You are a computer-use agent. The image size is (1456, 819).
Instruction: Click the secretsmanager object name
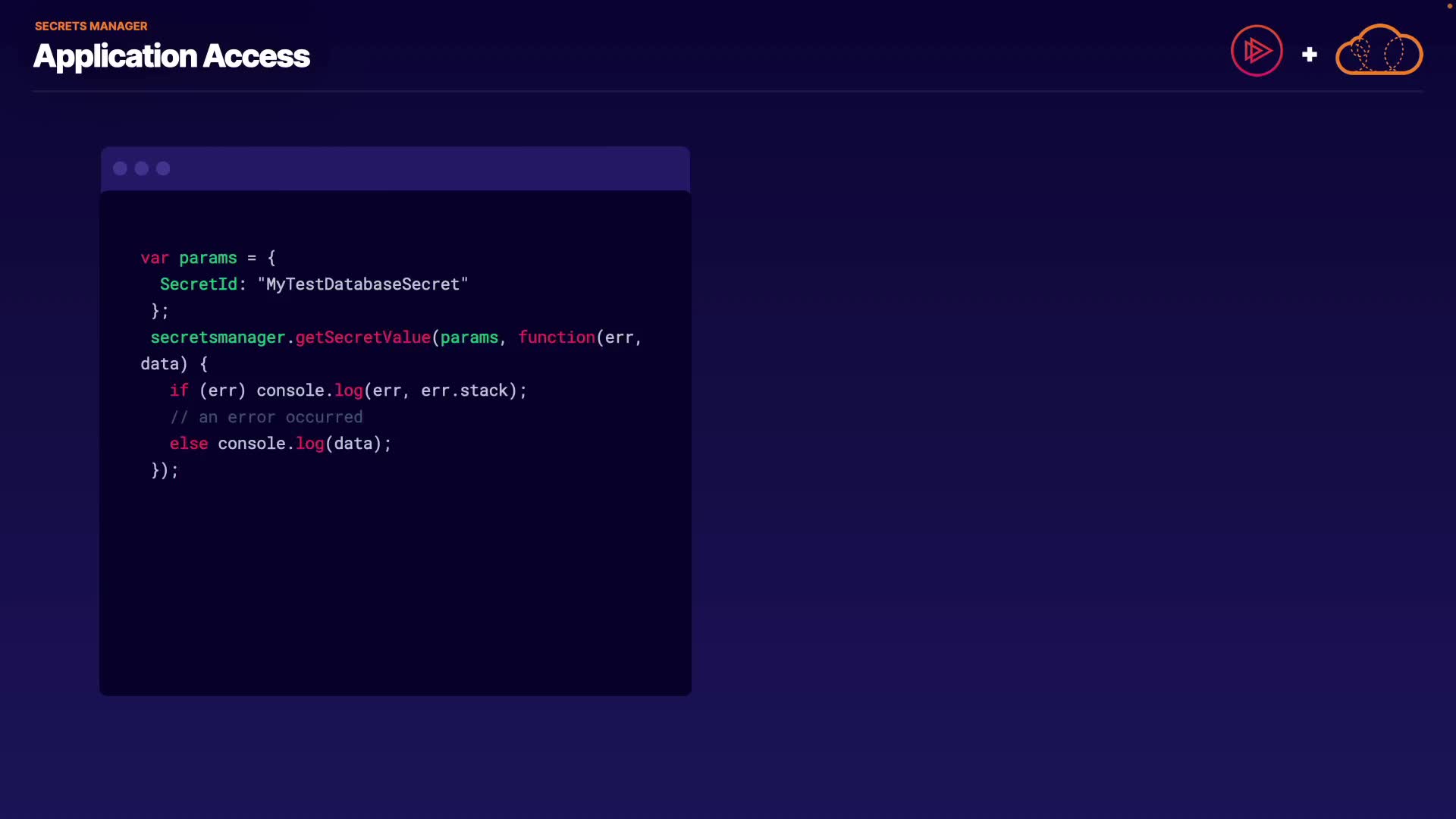pos(218,337)
